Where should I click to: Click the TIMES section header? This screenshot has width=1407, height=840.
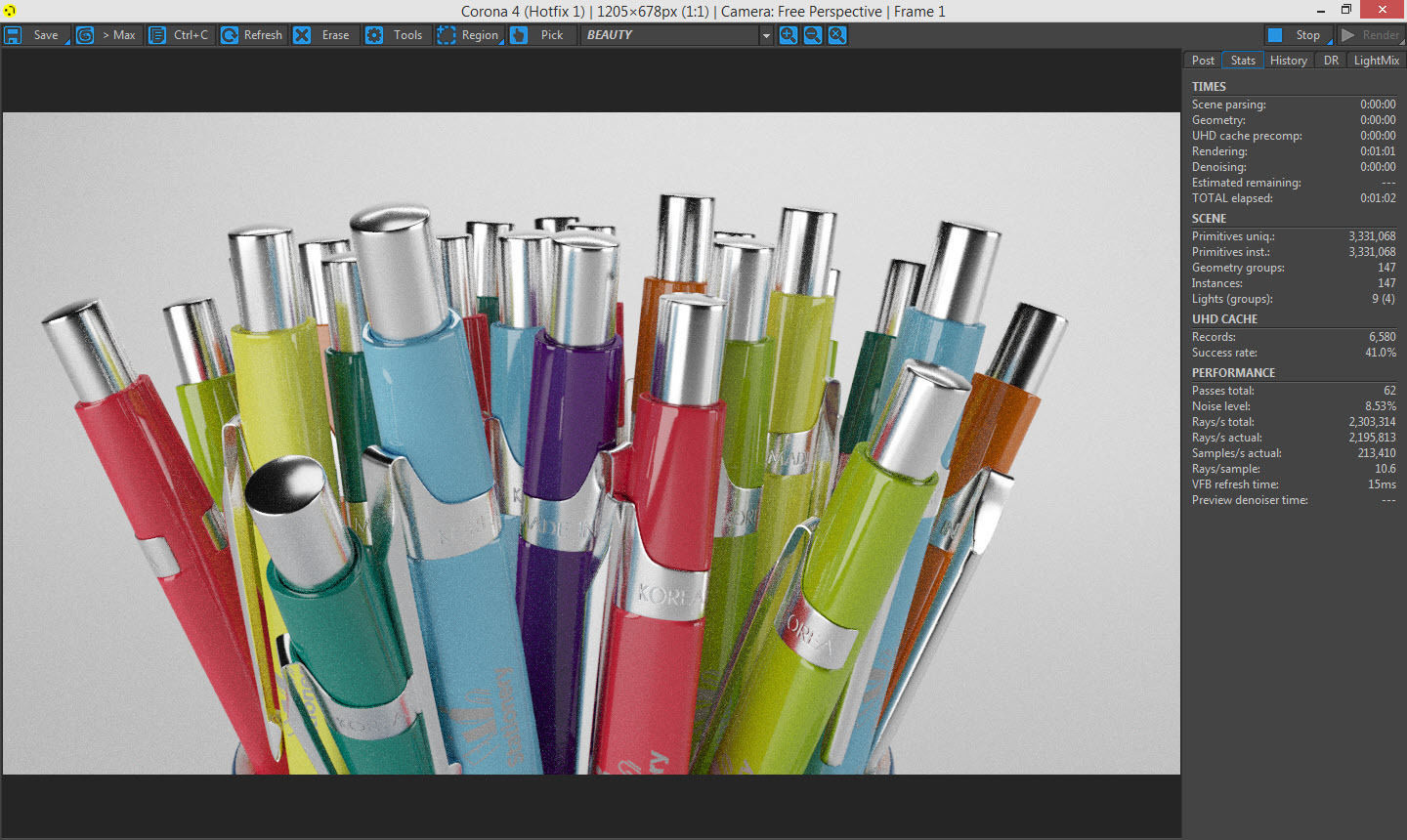tap(1209, 87)
